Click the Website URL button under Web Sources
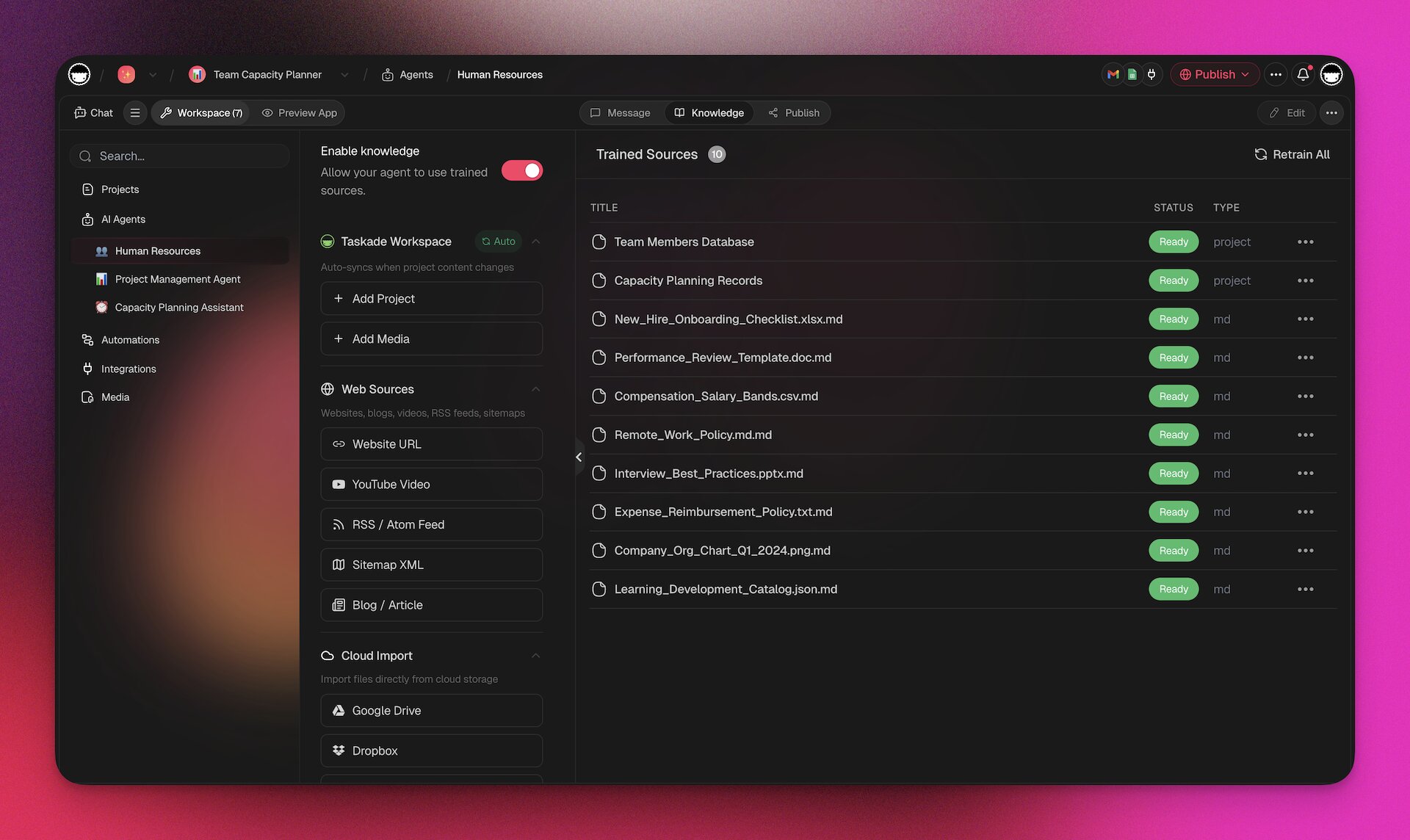 click(431, 443)
